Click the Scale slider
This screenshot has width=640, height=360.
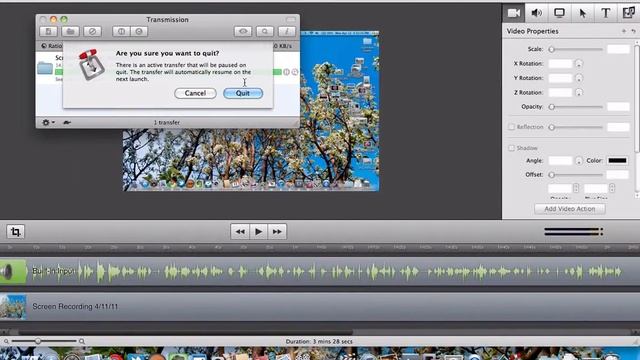click(576, 49)
